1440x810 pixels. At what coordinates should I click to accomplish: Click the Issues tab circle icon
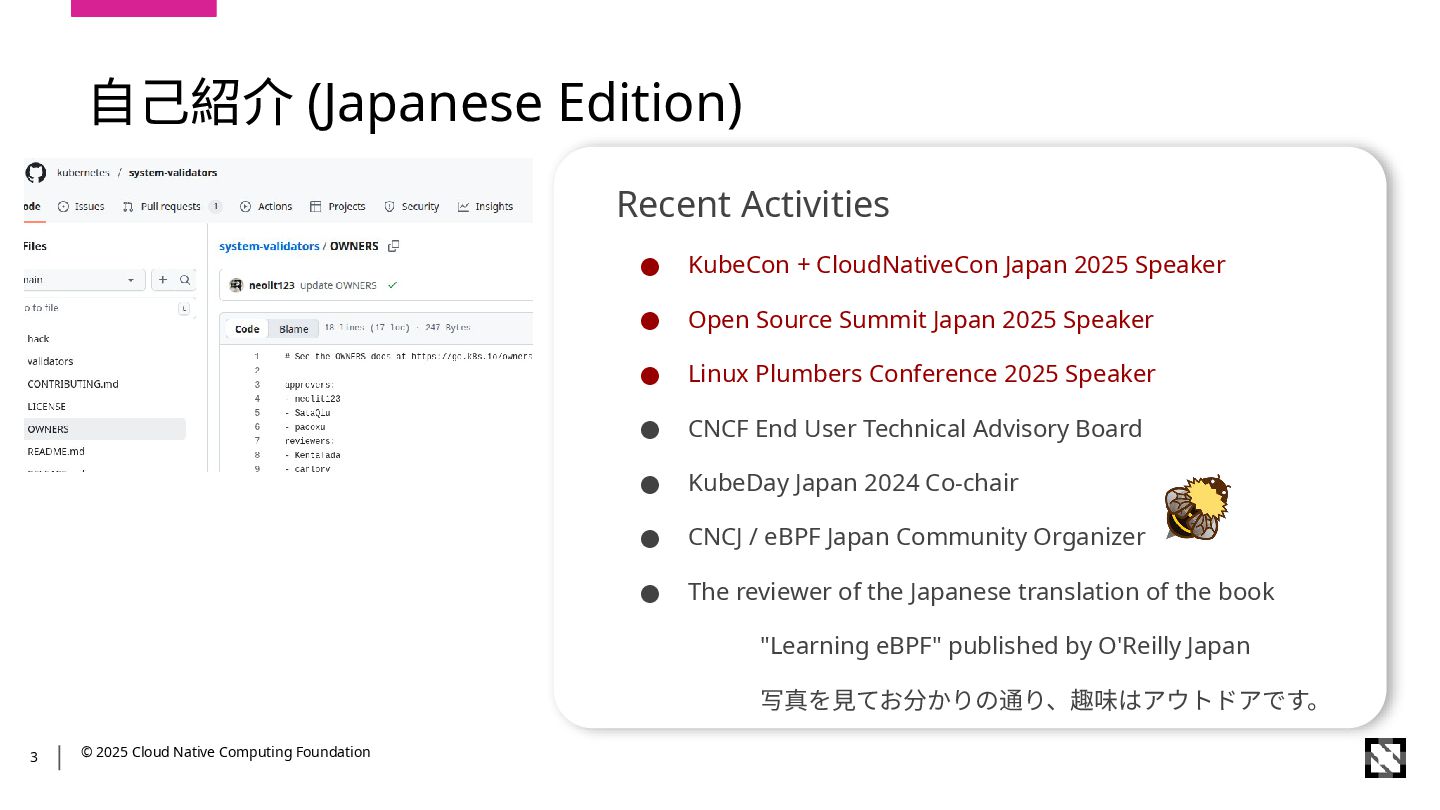click(63, 207)
